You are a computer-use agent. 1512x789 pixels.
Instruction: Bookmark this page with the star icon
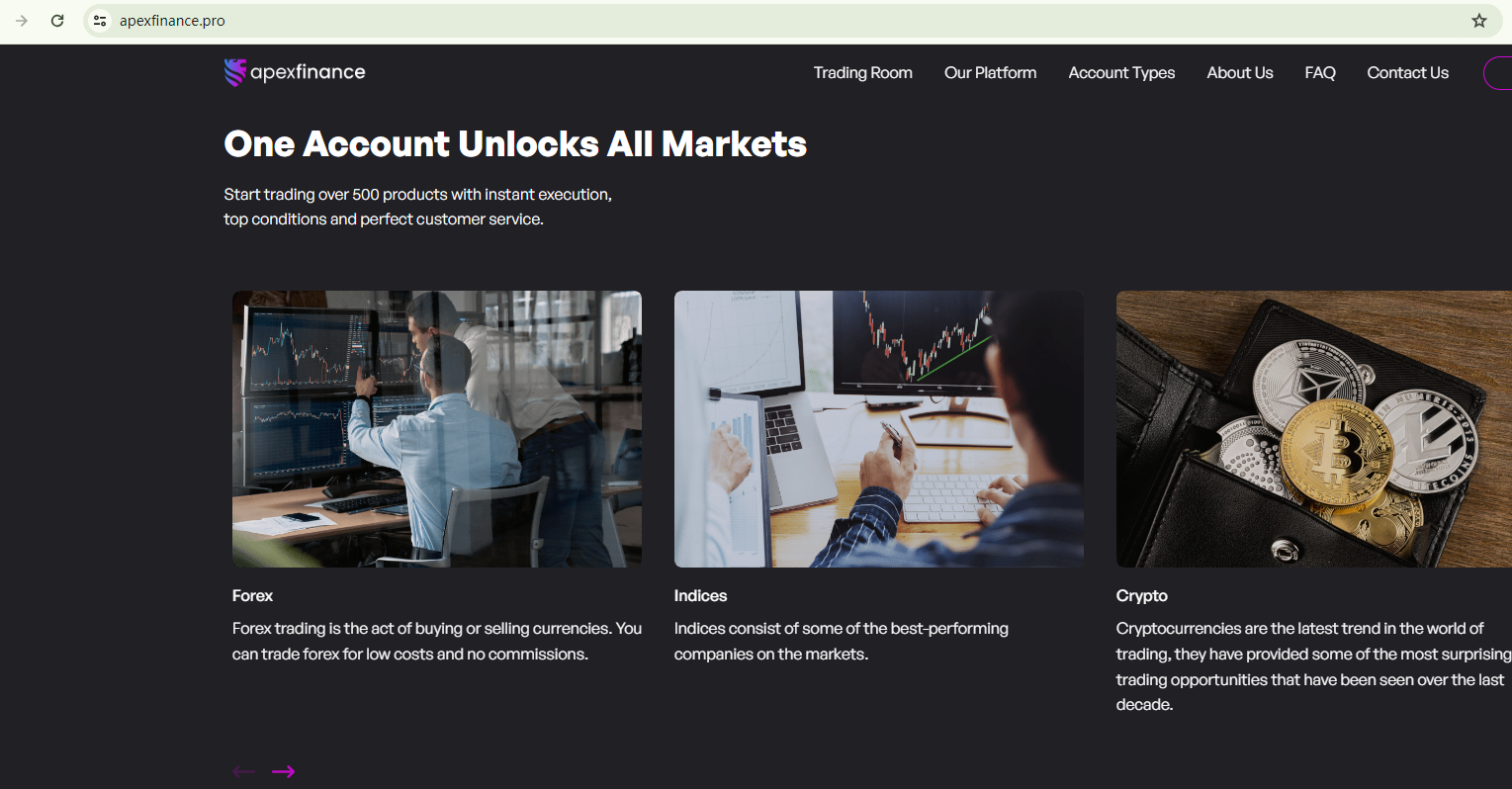click(x=1479, y=21)
